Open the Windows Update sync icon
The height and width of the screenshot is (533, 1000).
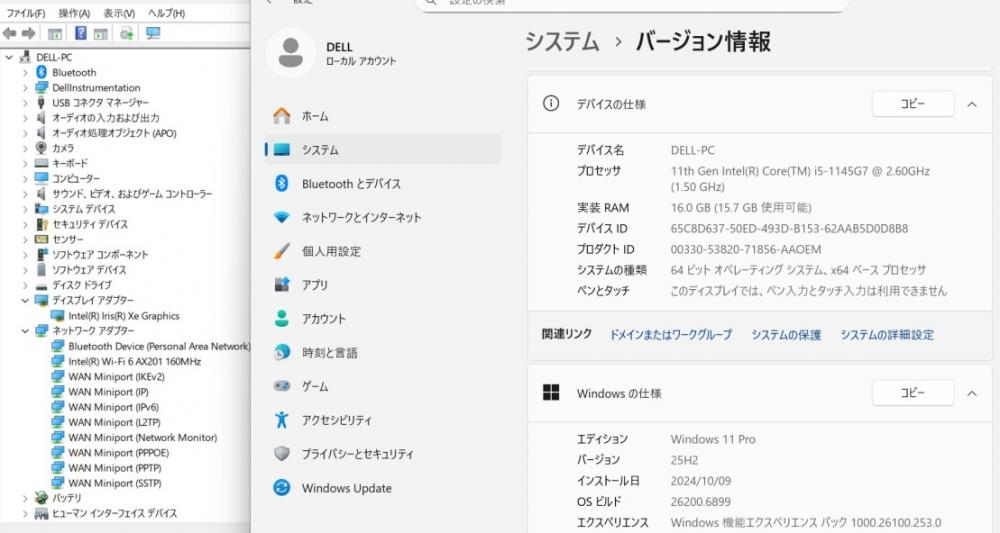(282, 488)
